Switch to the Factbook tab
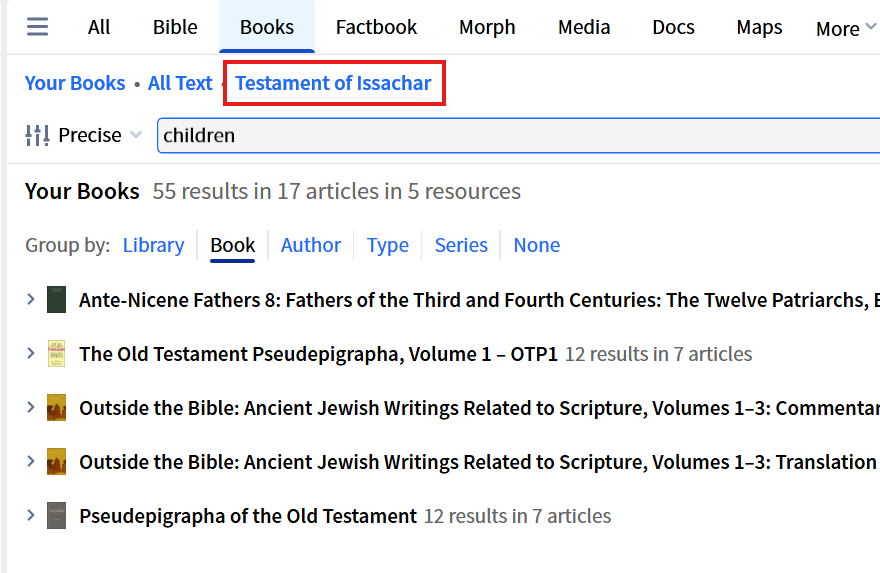The height and width of the screenshot is (573, 880). [x=376, y=27]
